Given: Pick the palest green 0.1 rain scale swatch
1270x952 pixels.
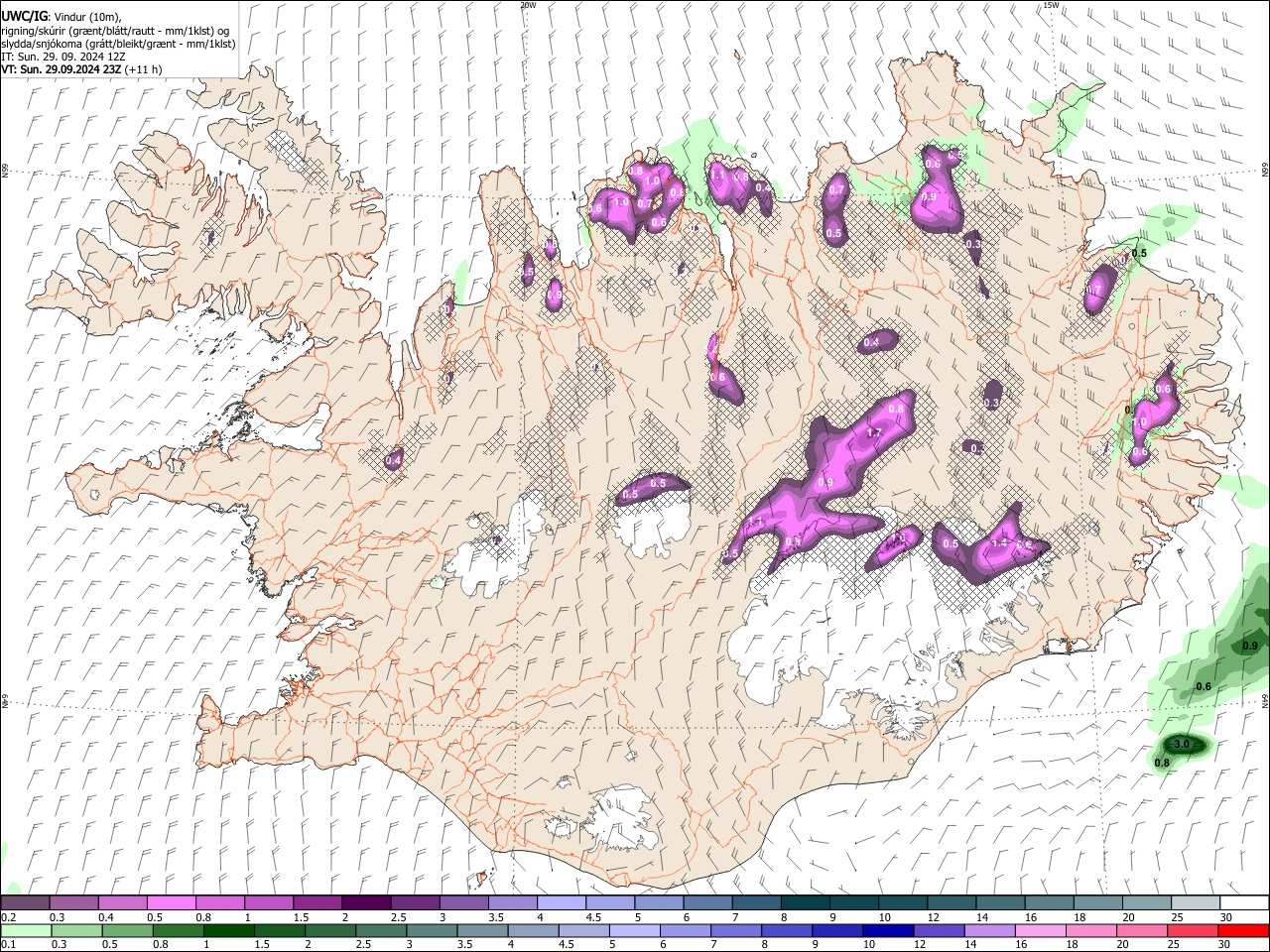Looking at the screenshot, I should (x=26, y=930).
